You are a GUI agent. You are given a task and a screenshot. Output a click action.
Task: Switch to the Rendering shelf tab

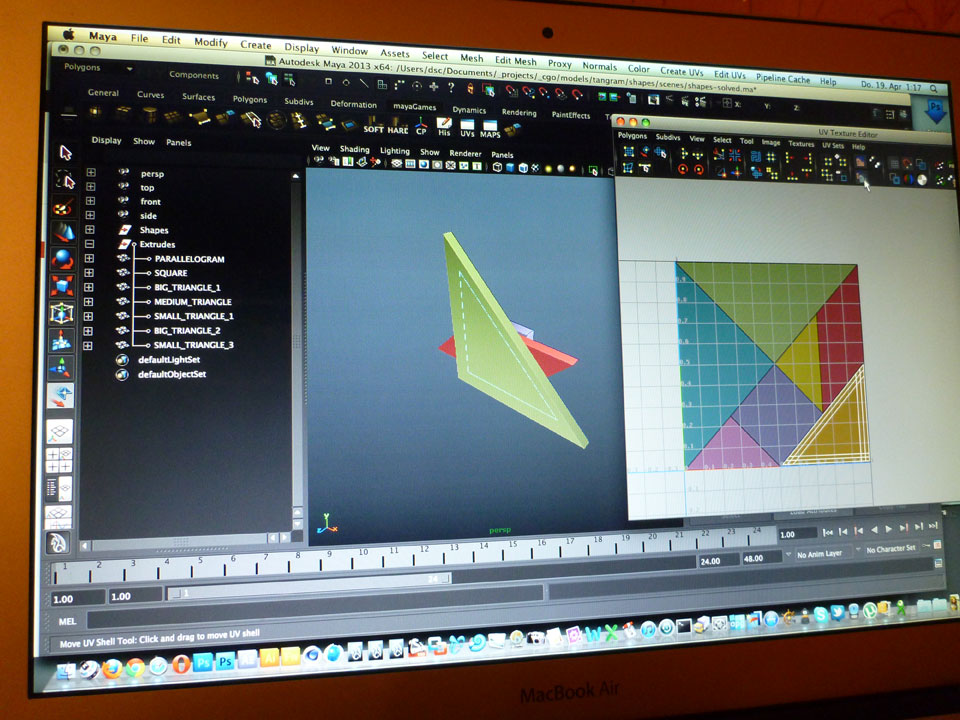(x=519, y=113)
